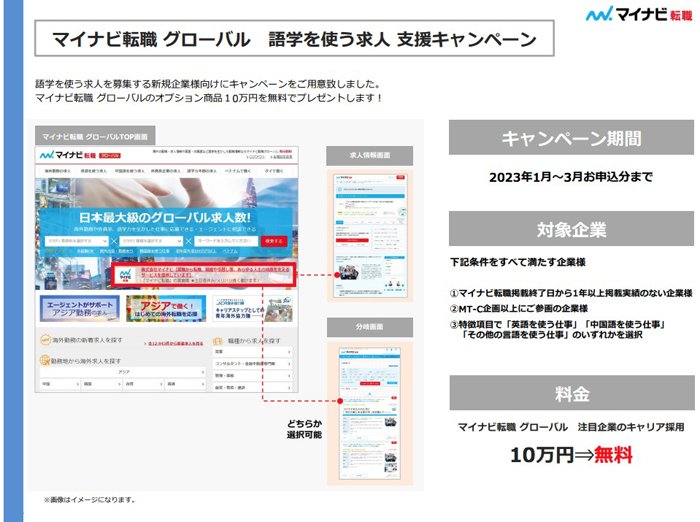
Task: Click the hero headline 日本最大級のグローバル求人数!
Action: click(x=165, y=217)
